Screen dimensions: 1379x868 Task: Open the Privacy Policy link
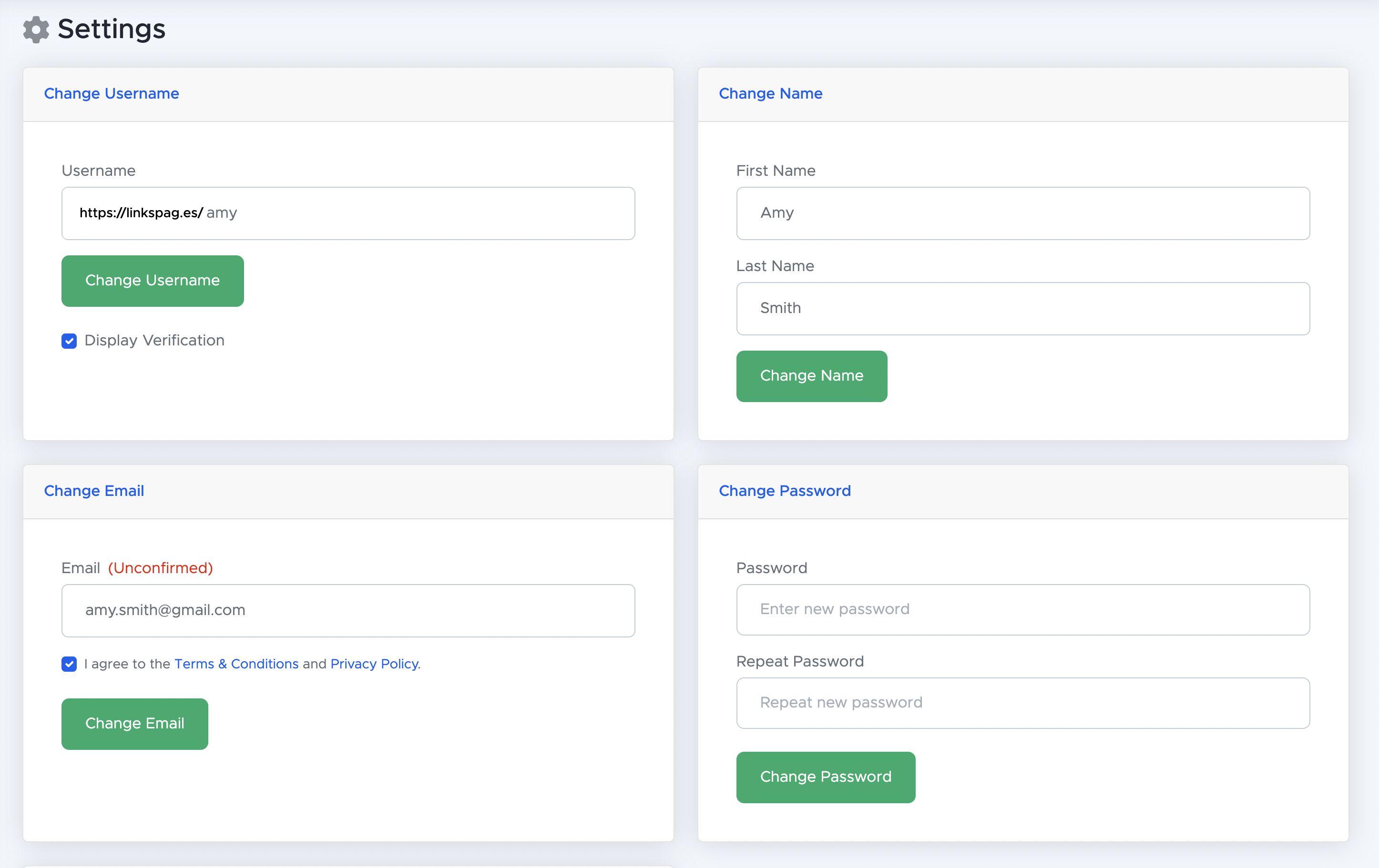pyautogui.click(x=375, y=664)
